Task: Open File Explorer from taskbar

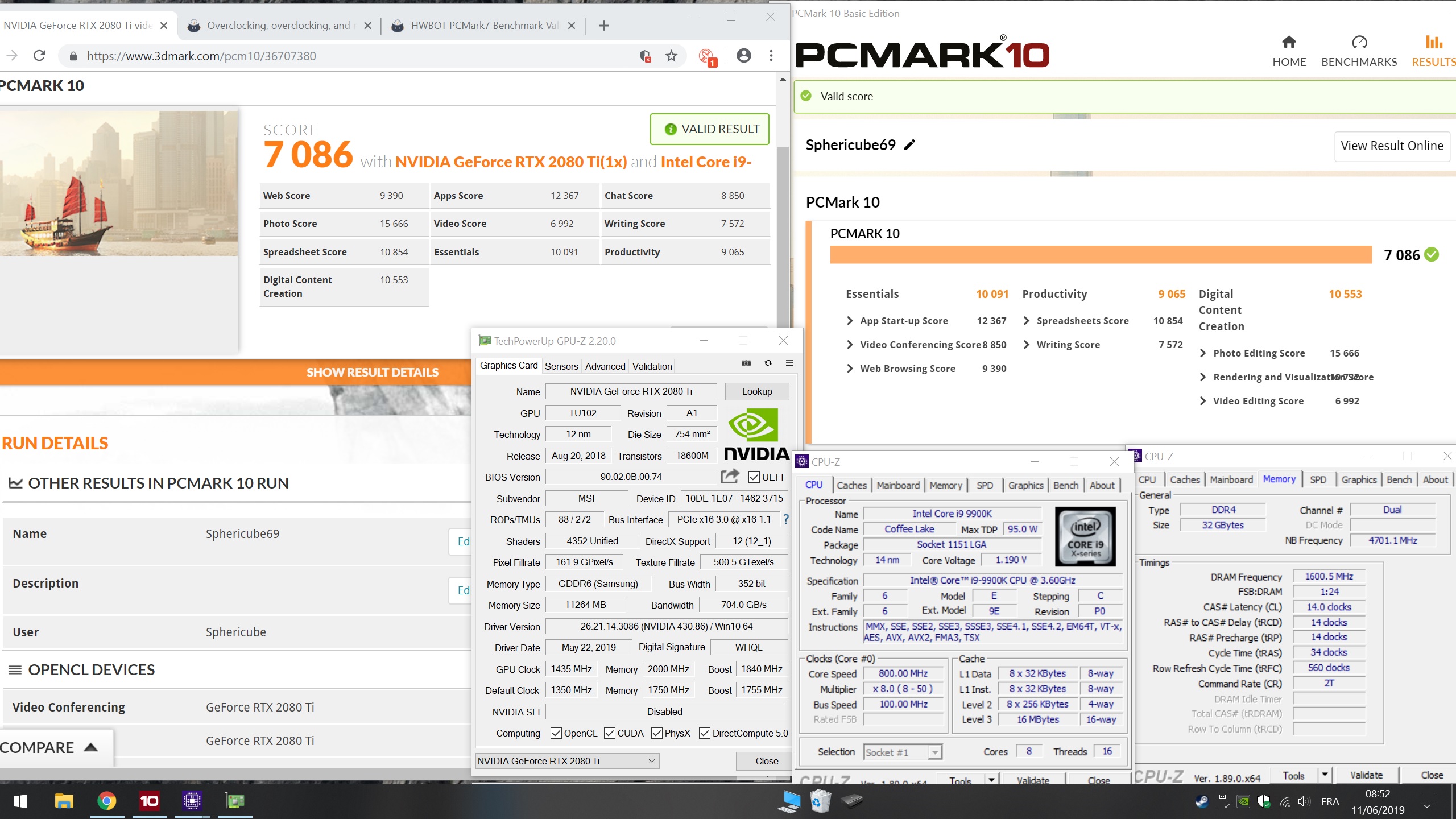Action: (64, 801)
